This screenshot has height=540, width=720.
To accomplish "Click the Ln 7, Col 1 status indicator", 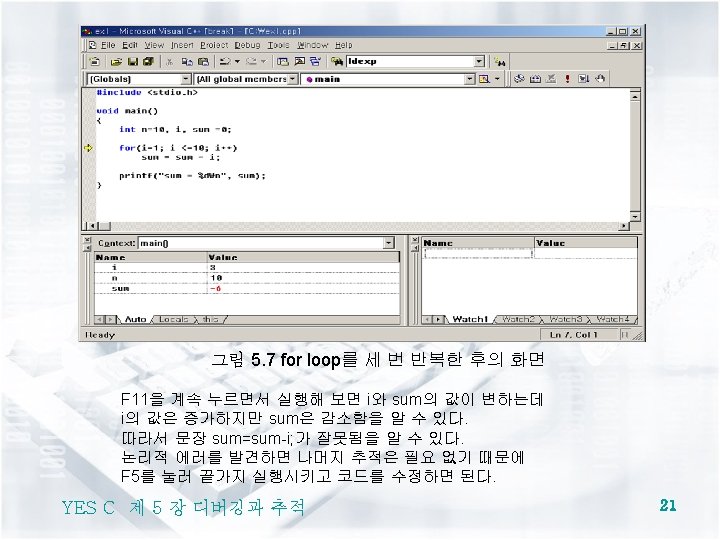I will click(574, 335).
